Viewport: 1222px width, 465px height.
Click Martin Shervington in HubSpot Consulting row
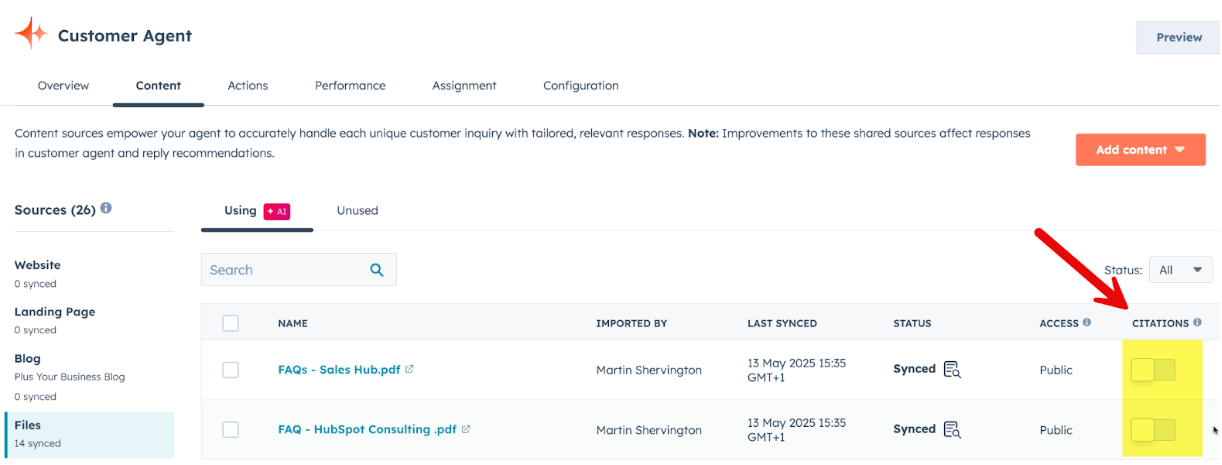649,430
